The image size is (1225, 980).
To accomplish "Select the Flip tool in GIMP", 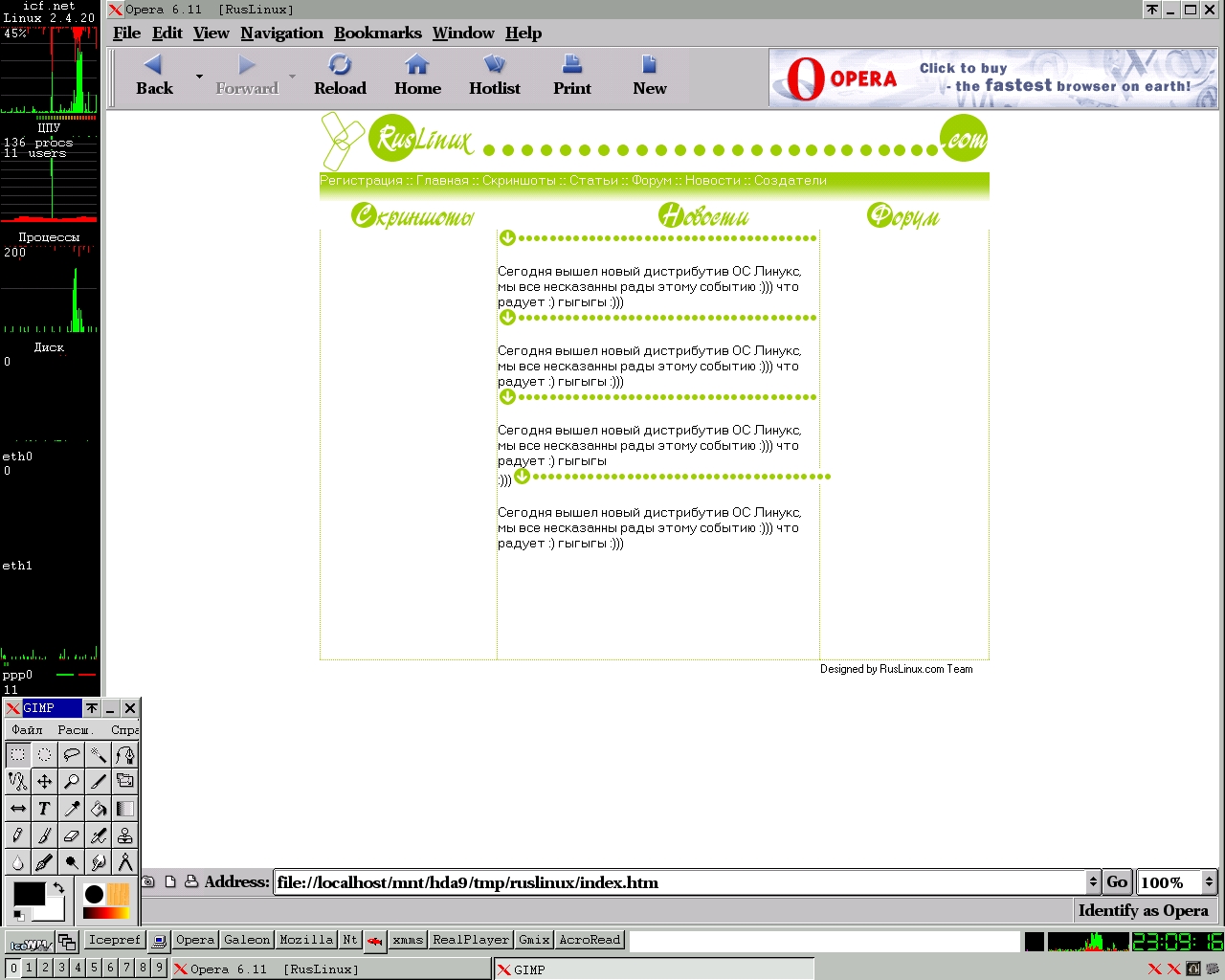I will [x=17, y=809].
